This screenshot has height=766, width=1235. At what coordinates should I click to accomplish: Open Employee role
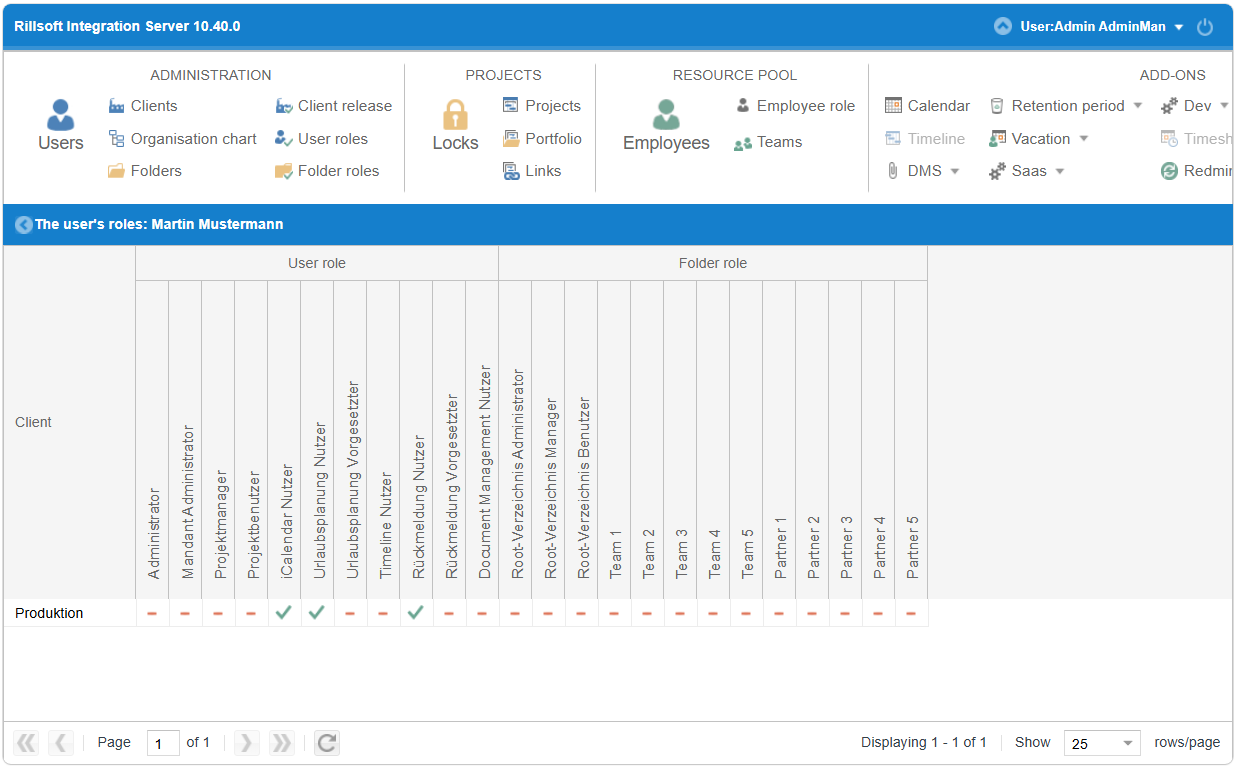pyautogui.click(x=795, y=106)
